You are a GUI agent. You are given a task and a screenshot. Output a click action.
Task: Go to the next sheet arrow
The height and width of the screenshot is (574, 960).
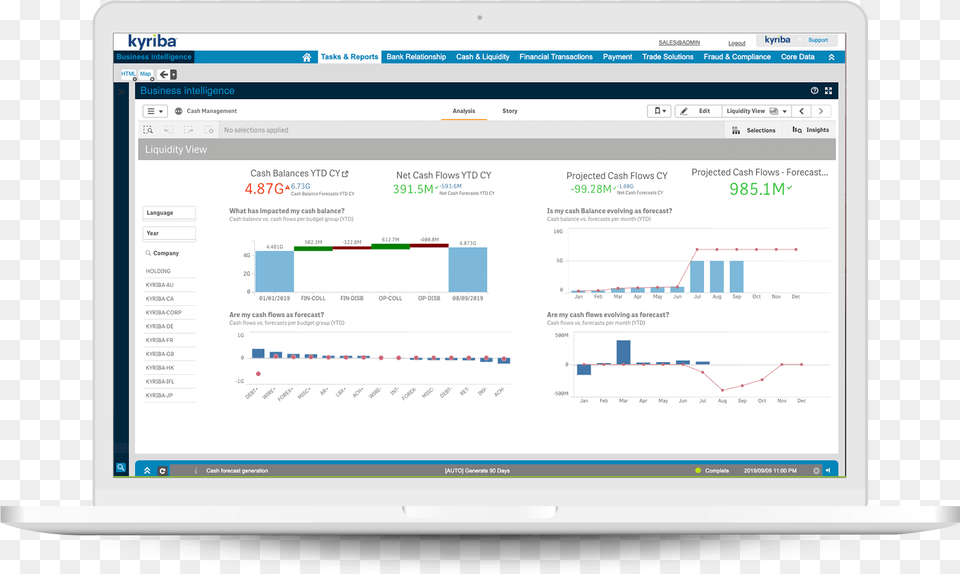822,111
